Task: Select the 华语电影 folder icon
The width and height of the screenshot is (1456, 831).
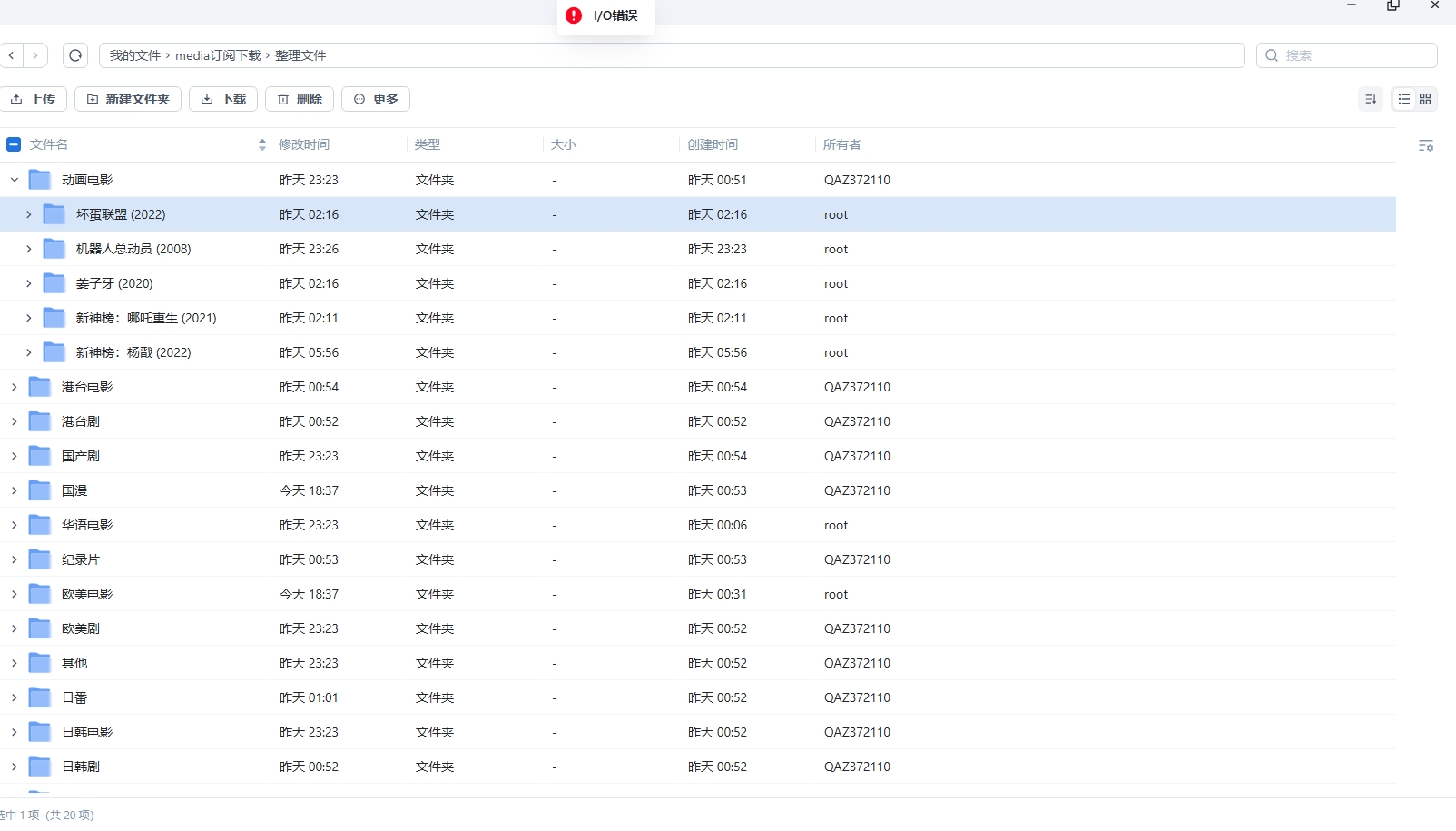Action: point(40,525)
